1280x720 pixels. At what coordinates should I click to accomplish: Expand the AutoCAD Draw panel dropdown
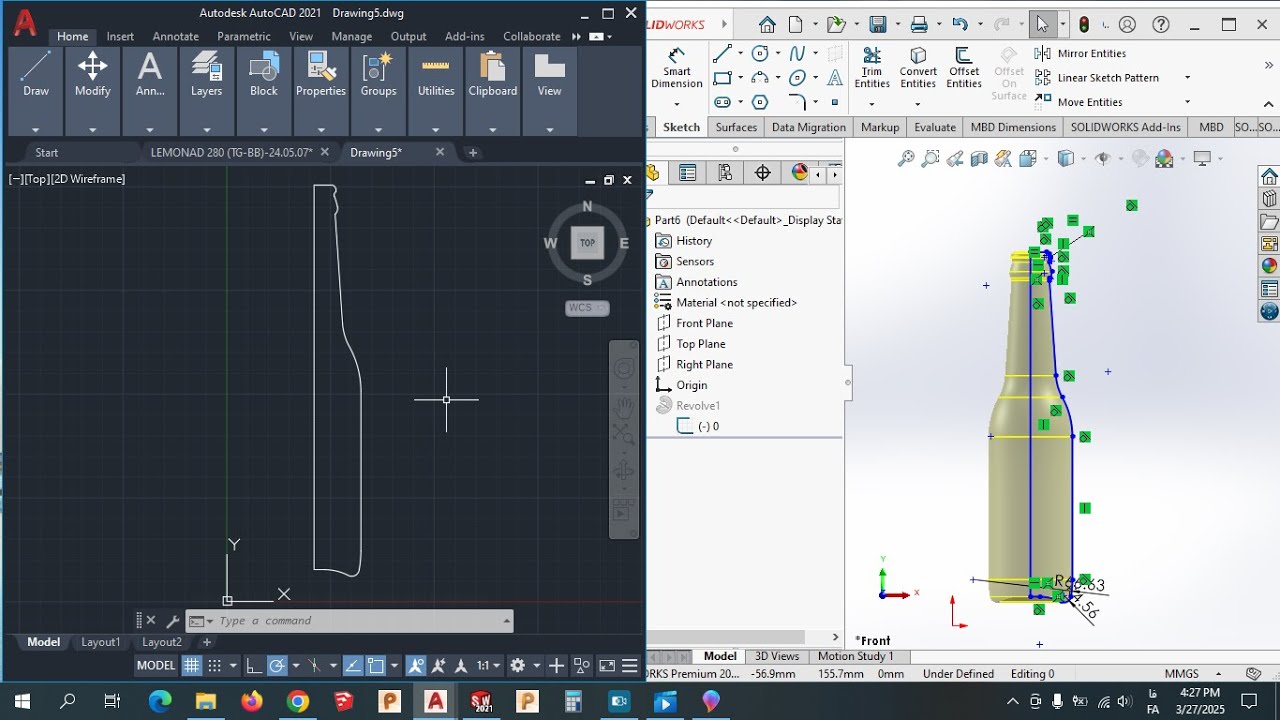coord(36,129)
